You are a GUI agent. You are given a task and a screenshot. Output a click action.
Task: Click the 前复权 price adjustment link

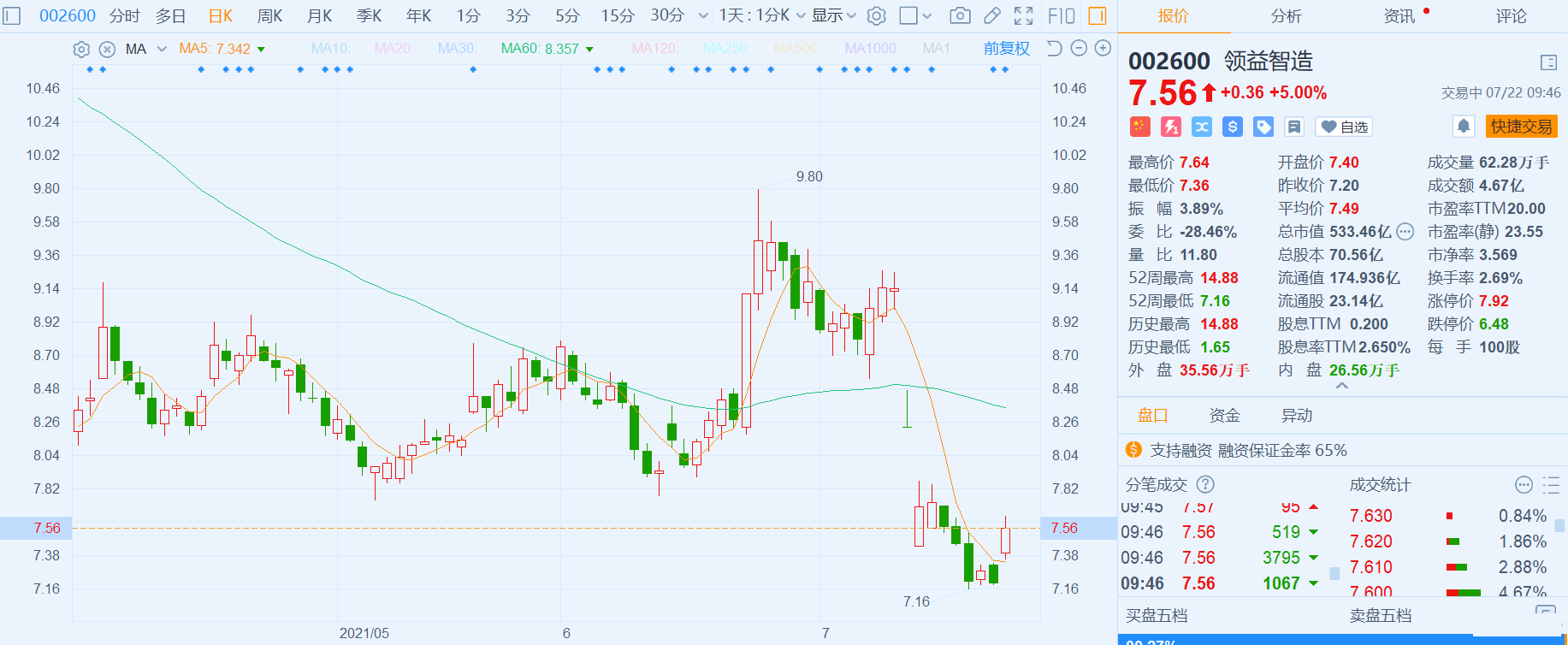click(x=1006, y=49)
